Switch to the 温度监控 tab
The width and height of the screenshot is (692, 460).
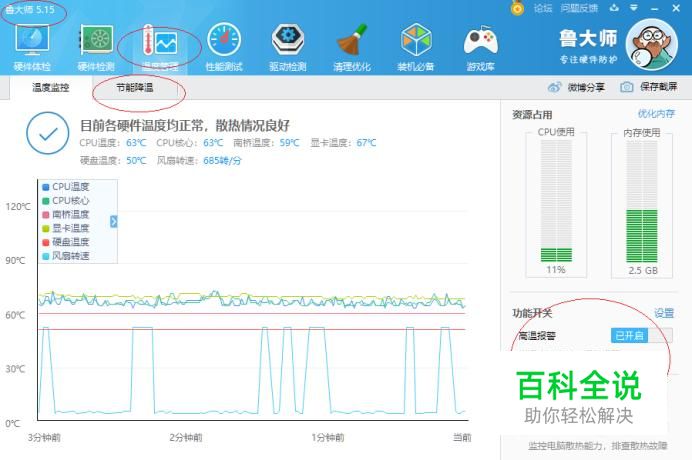click(51, 87)
